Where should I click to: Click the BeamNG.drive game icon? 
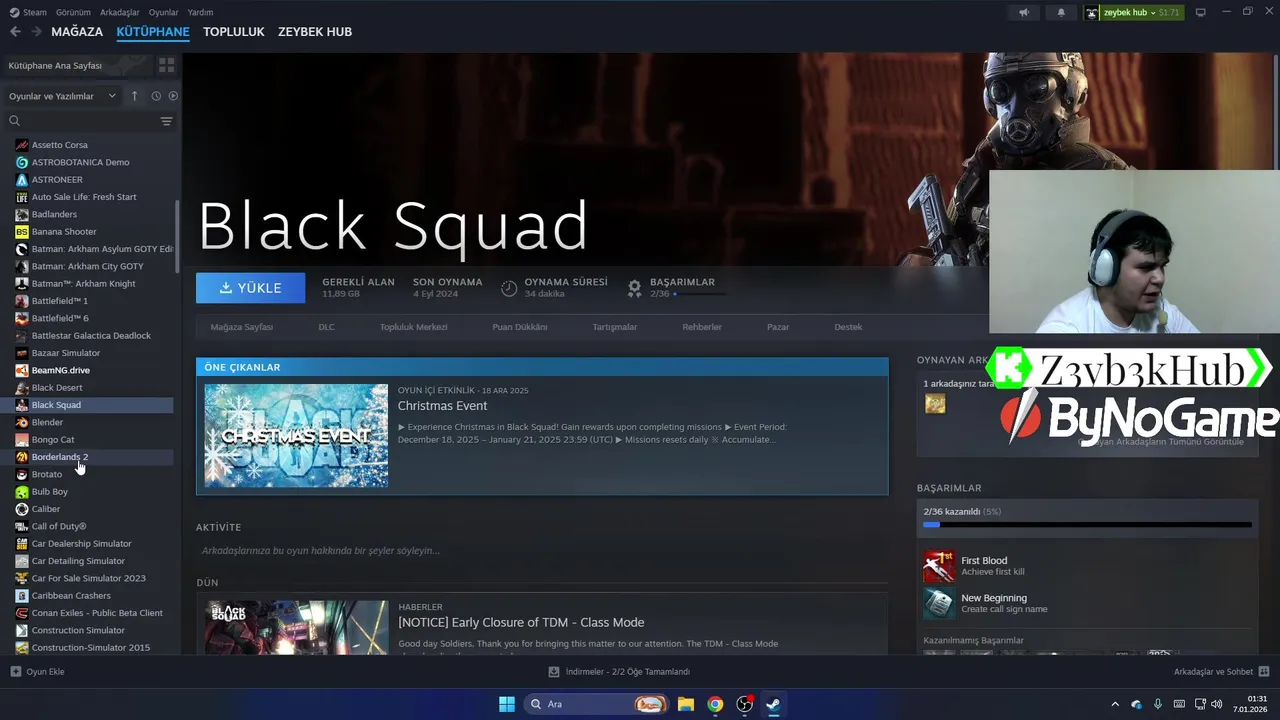(x=22, y=370)
